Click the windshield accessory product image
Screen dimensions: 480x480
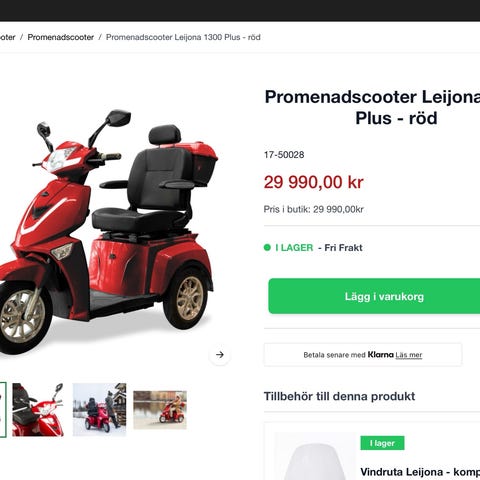point(315,457)
